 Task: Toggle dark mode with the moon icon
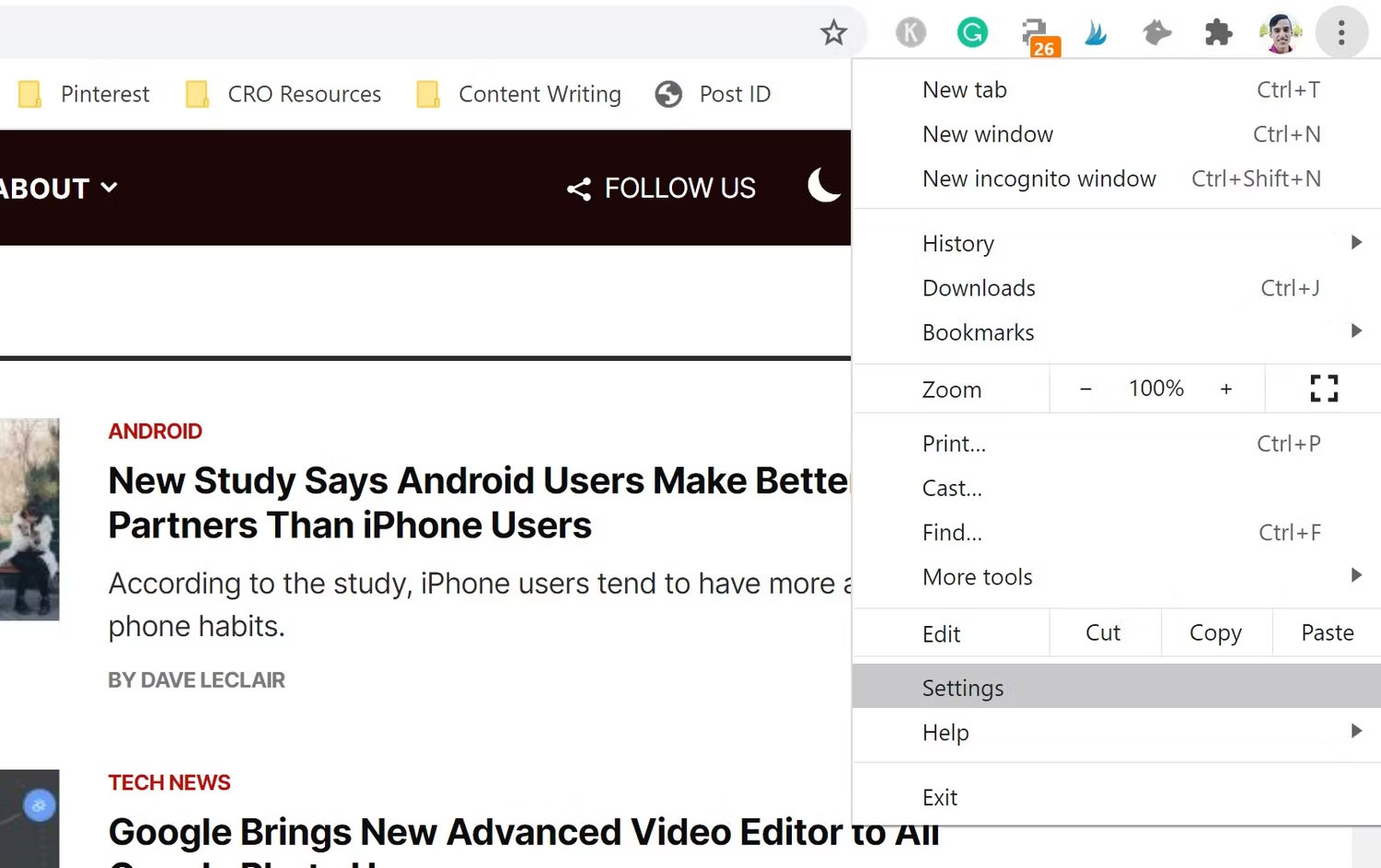(825, 187)
